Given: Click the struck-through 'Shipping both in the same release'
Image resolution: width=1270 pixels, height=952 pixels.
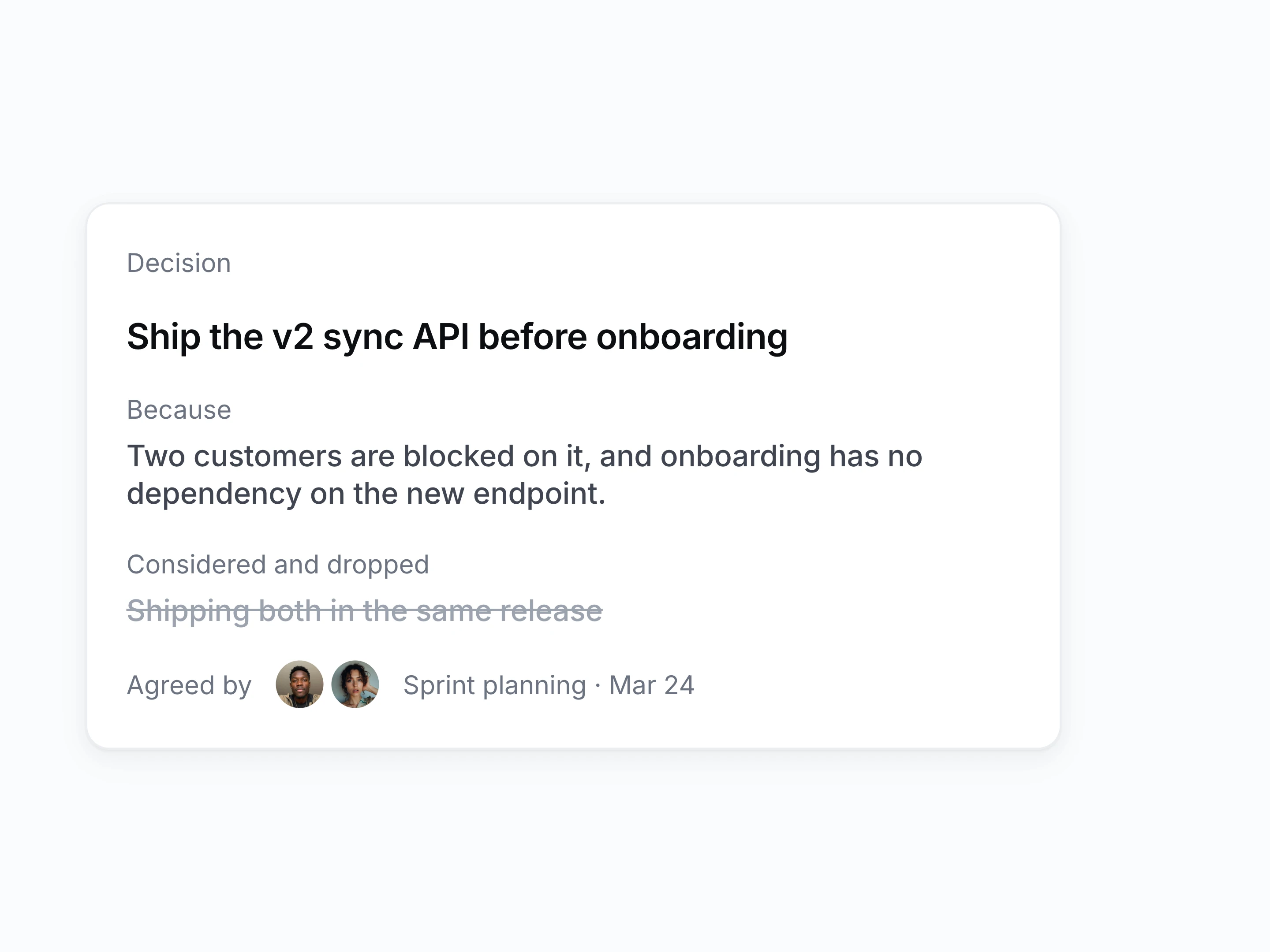Looking at the screenshot, I should 365,611.
